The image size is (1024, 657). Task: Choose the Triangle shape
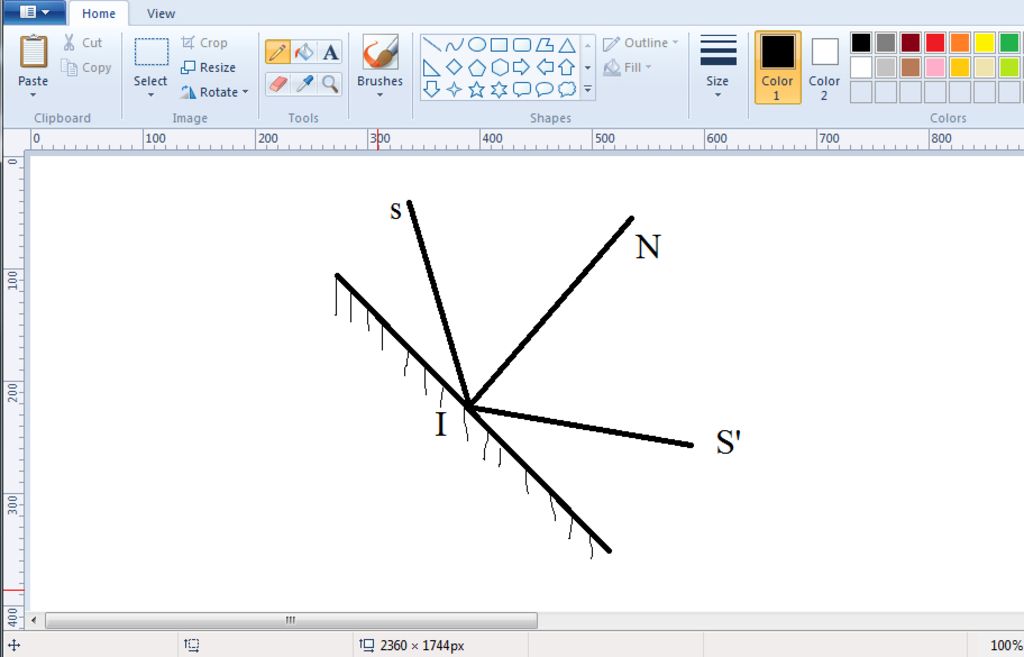pos(567,45)
